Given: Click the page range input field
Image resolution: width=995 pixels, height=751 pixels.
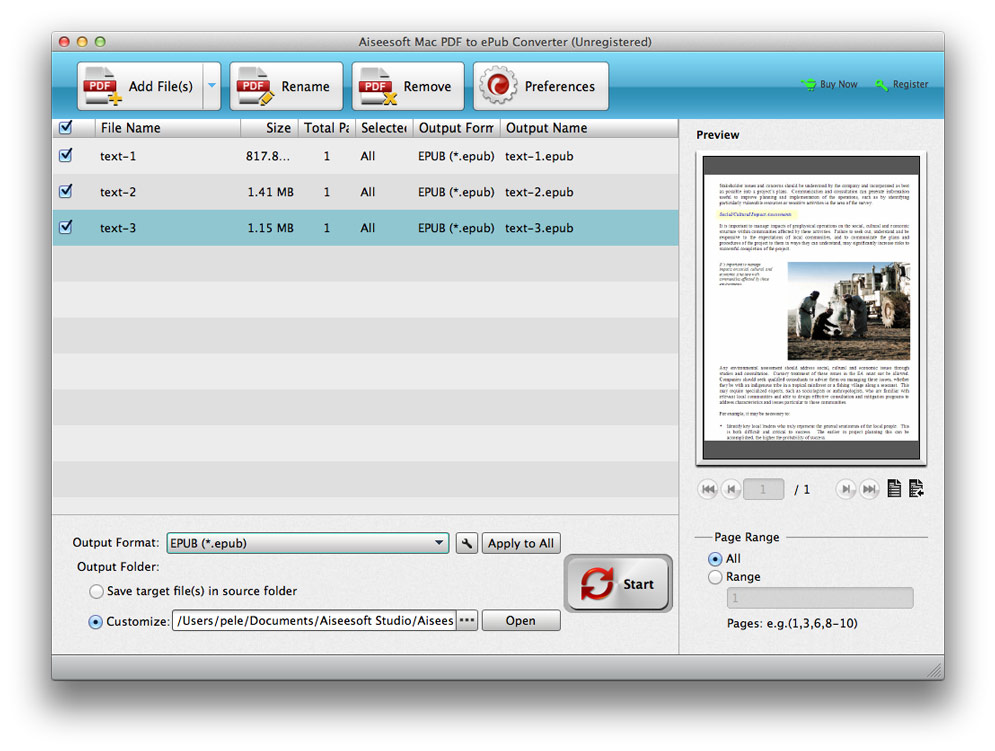Looking at the screenshot, I should pyautogui.click(x=820, y=598).
